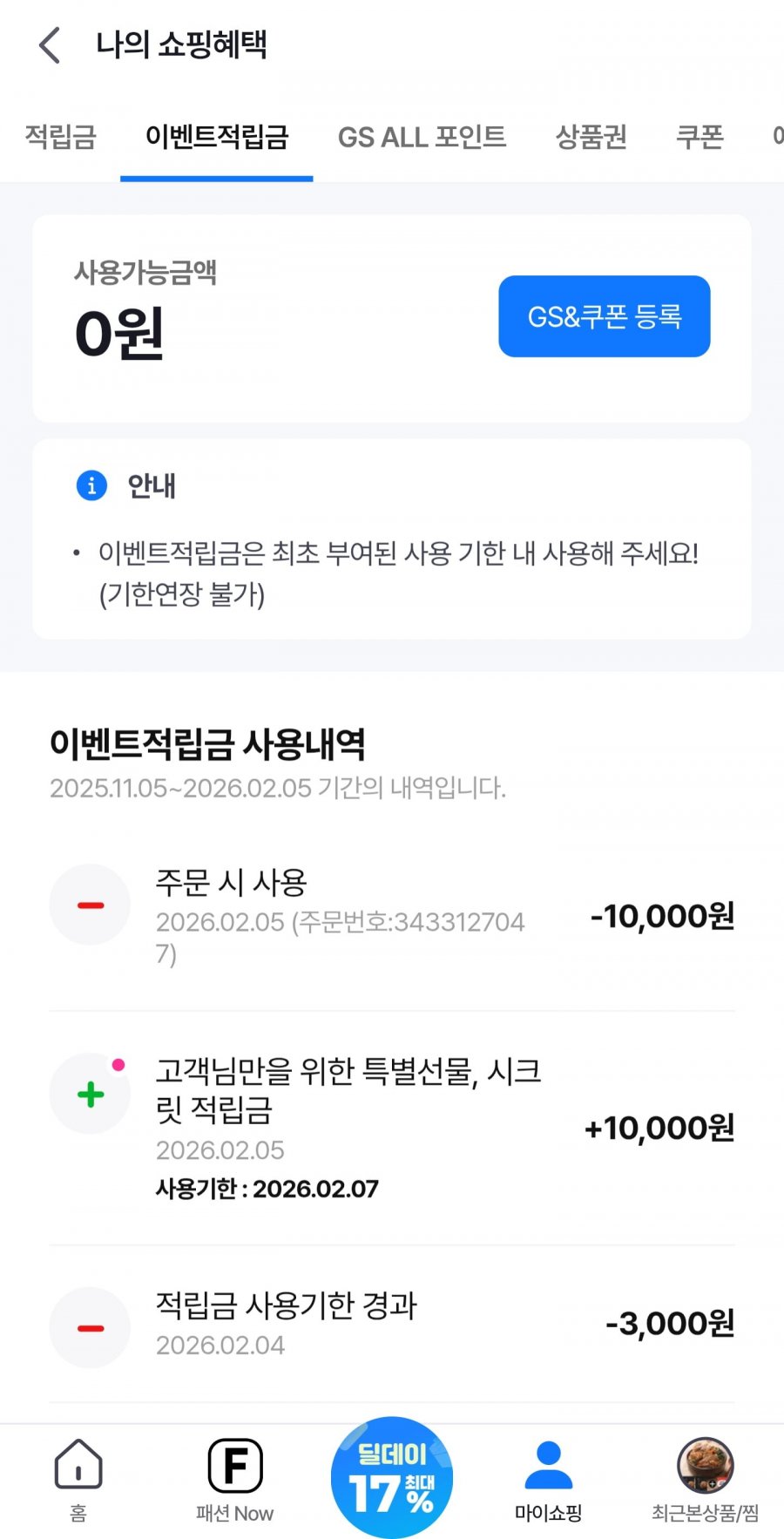Switch to the GS ALL 포인트 tab
The height and width of the screenshot is (1539, 784).
(x=422, y=137)
